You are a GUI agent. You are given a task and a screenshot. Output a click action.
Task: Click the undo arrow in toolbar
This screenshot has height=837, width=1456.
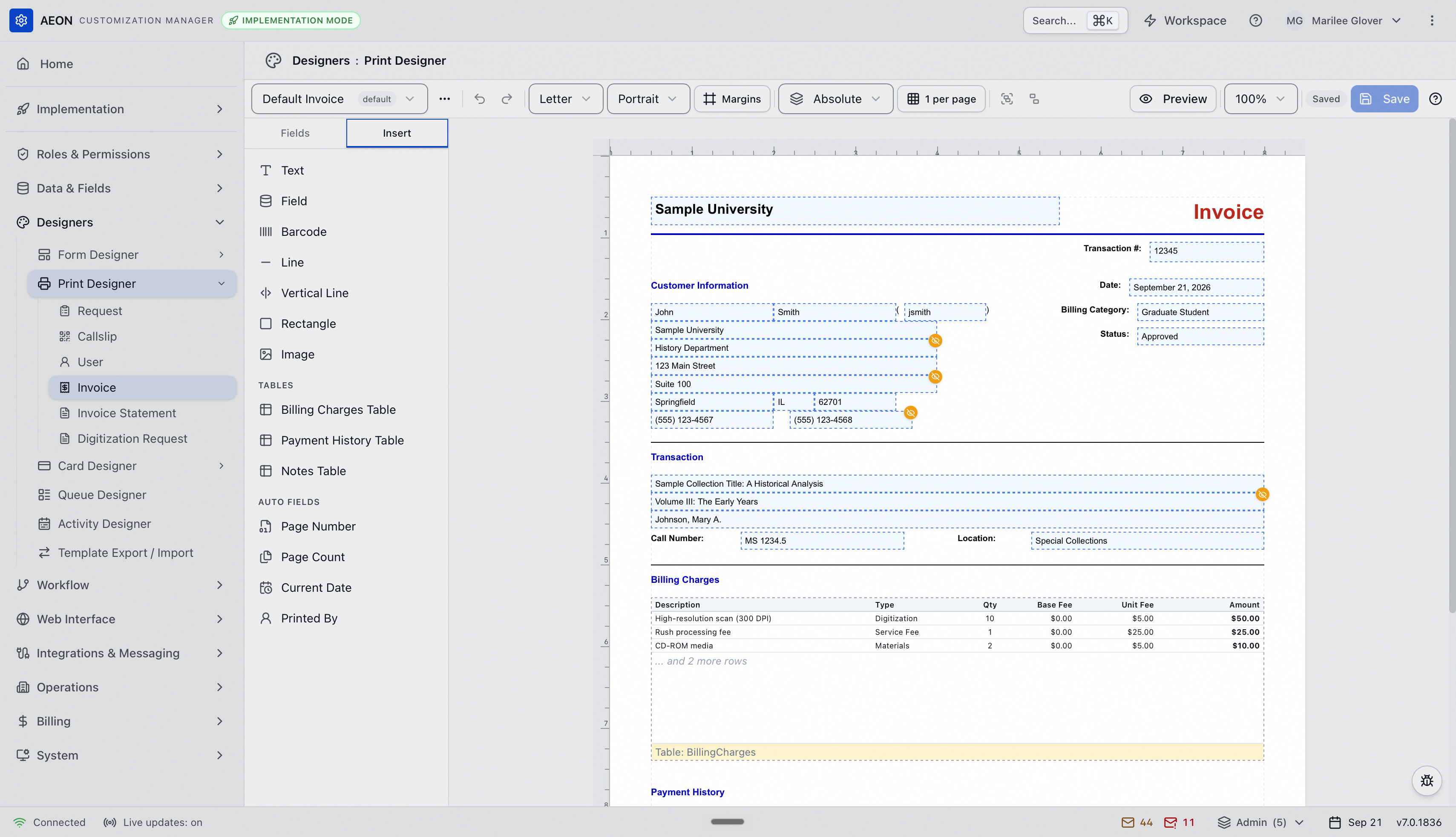click(x=480, y=99)
